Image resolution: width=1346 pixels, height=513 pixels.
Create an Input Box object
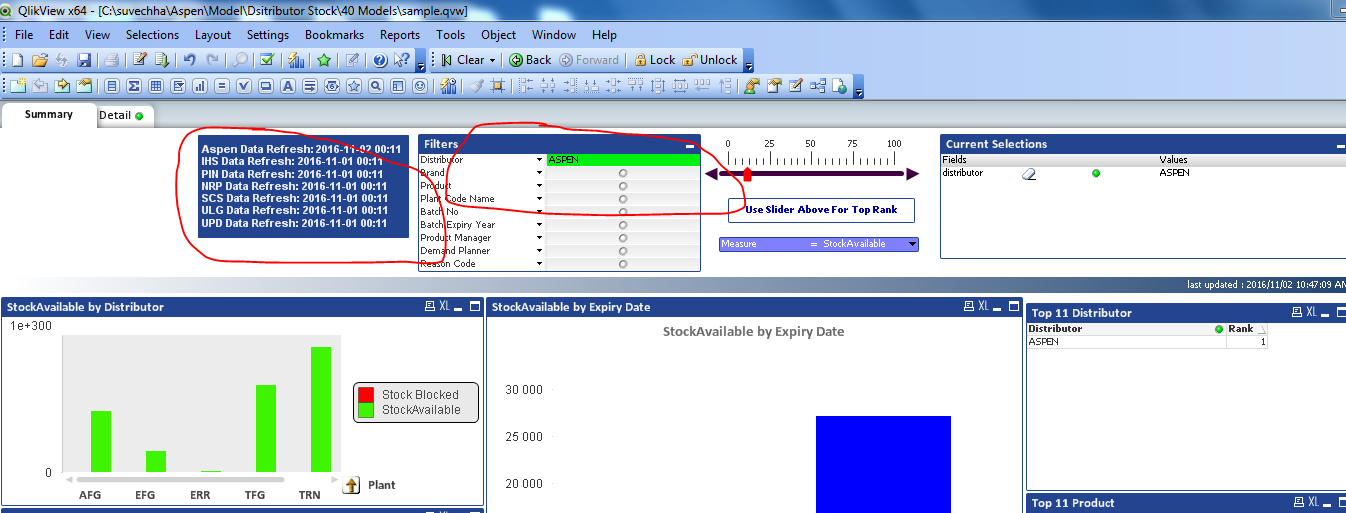pos(222,86)
